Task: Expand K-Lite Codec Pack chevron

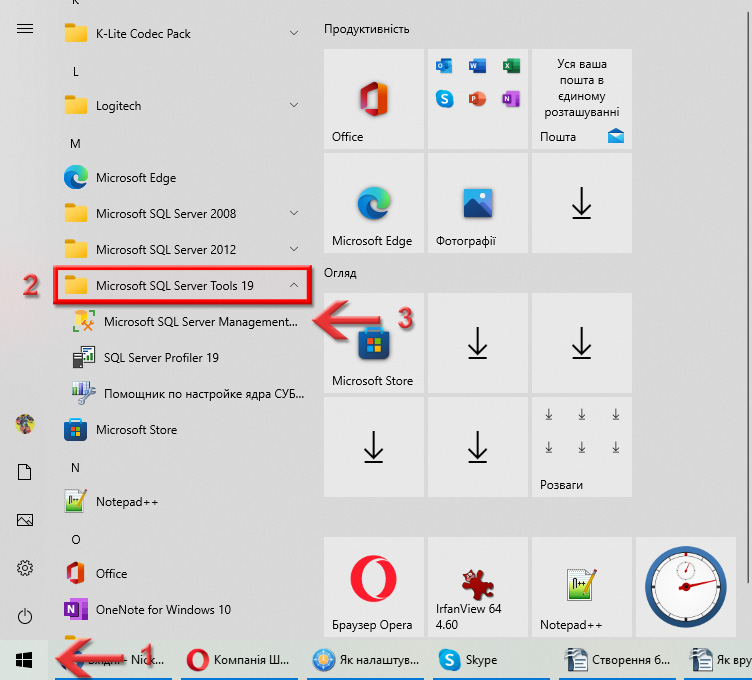Action: tap(294, 33)
